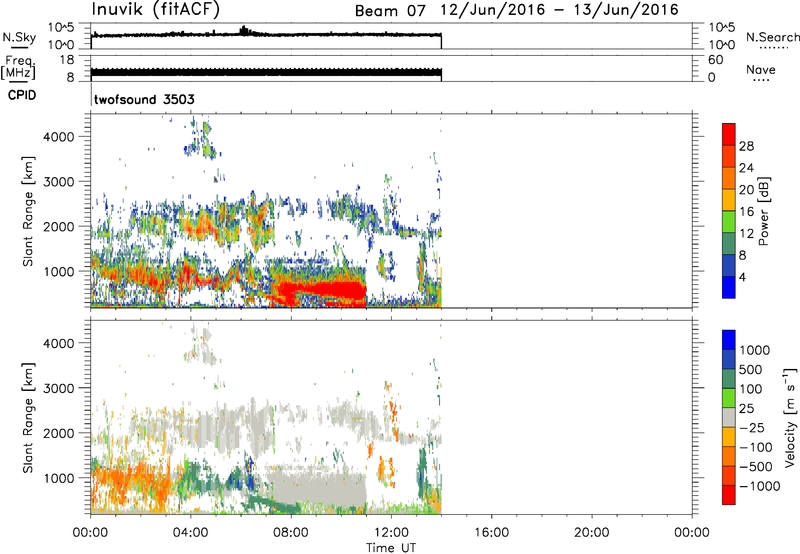
Task: Click the 'Freq. [MHz]' axis label
Action: [19, 68]
